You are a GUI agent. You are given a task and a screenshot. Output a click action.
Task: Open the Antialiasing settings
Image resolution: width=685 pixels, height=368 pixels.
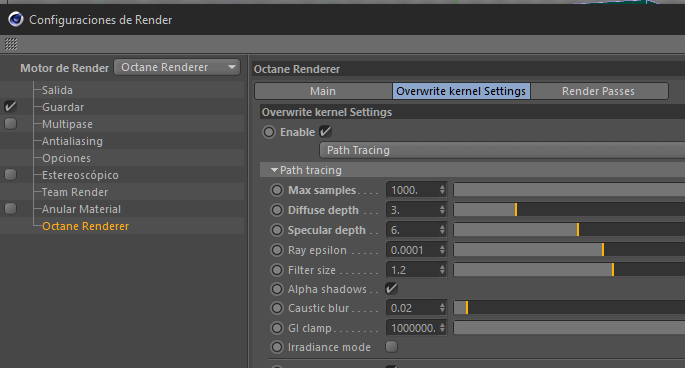pyautogui.click(x=72, y=141)
